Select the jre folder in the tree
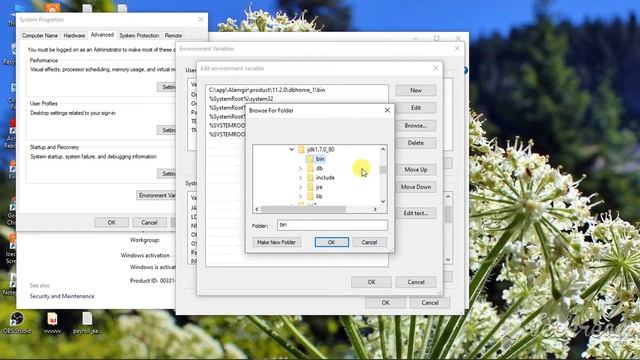640x360 pixels. click(x=319, y=187)
